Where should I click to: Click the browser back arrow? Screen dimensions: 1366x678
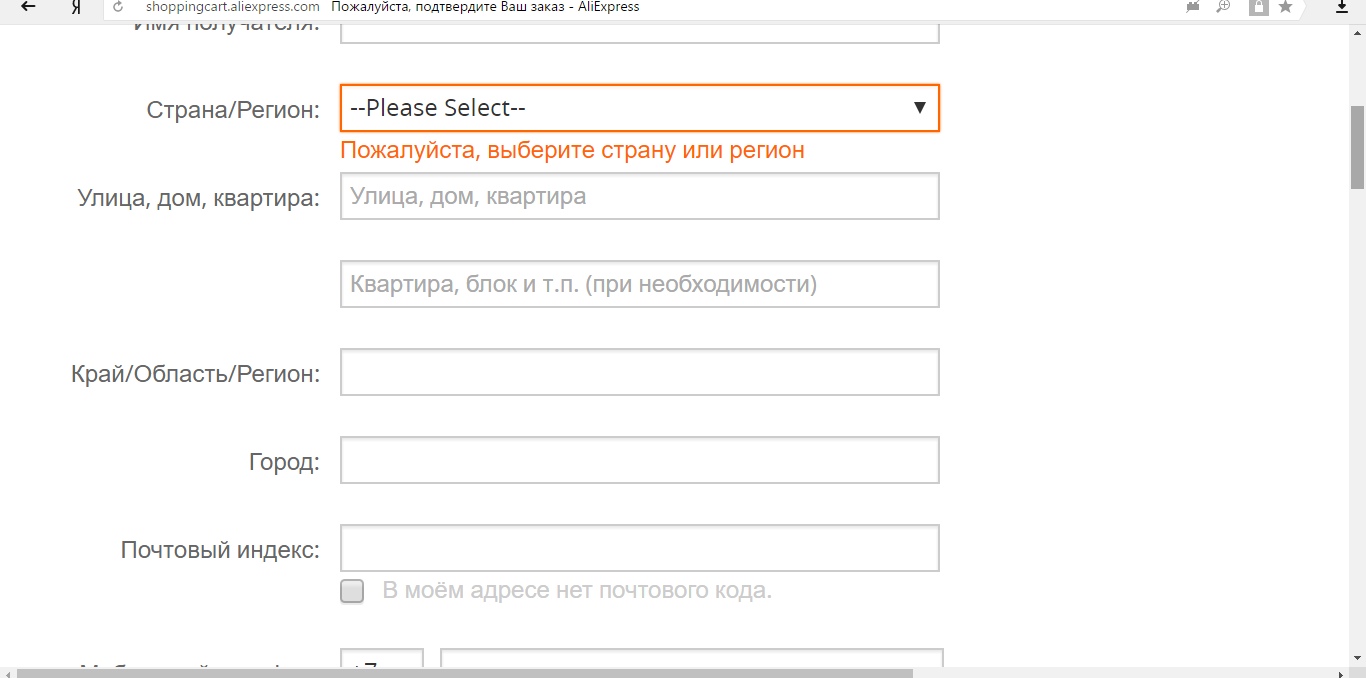click(29, 7)
